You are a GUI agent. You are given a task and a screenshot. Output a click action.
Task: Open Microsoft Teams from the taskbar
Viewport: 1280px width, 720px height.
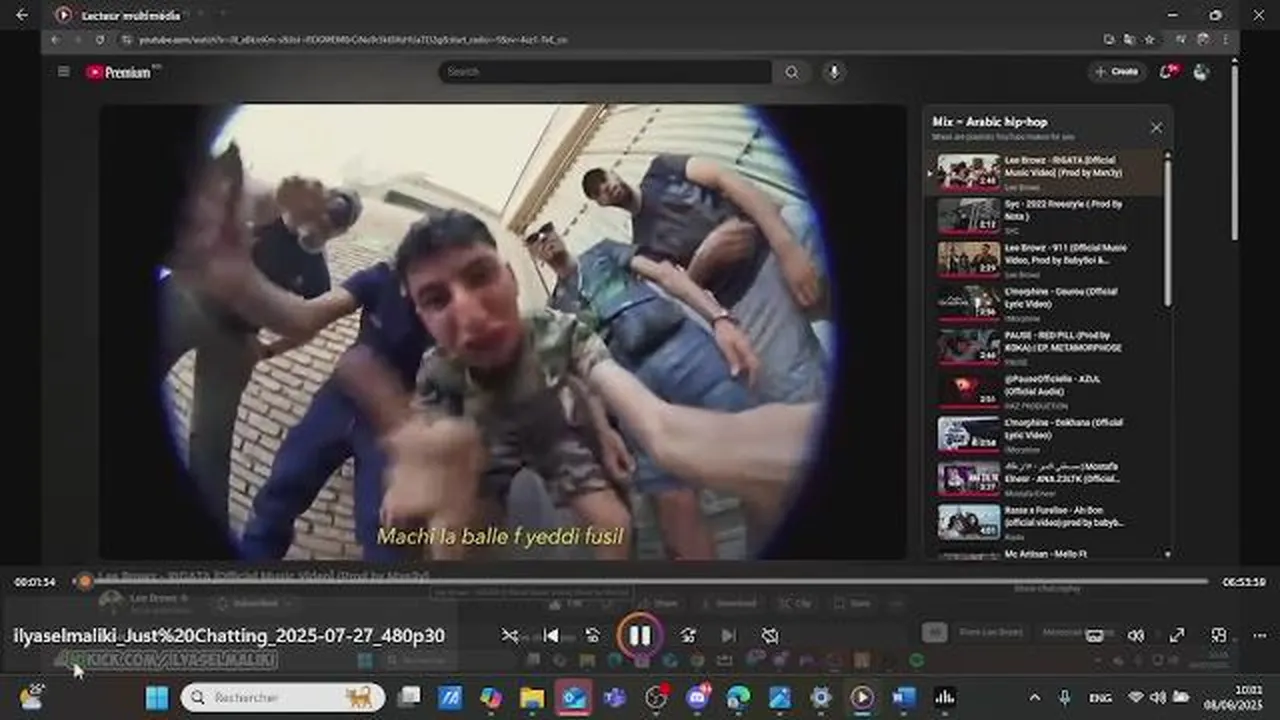click(x=615, y=697)
